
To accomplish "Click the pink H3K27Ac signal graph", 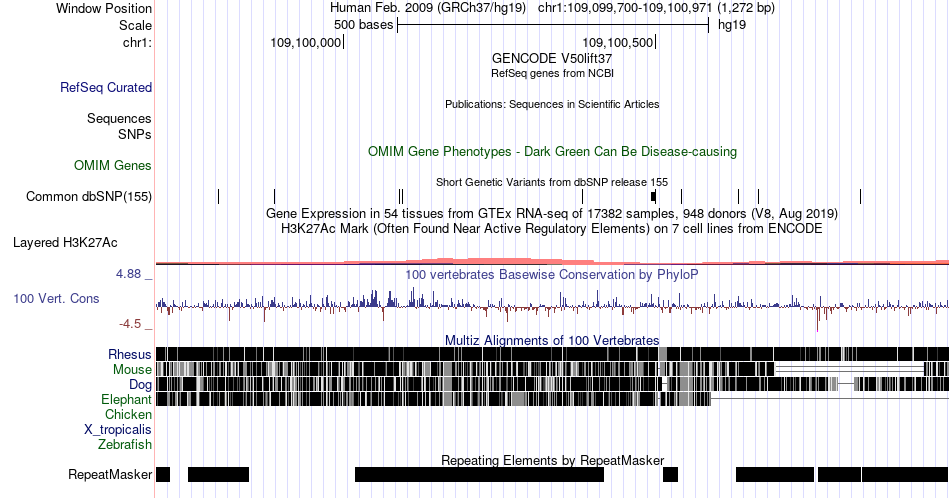I will click(x=552, y=261).
